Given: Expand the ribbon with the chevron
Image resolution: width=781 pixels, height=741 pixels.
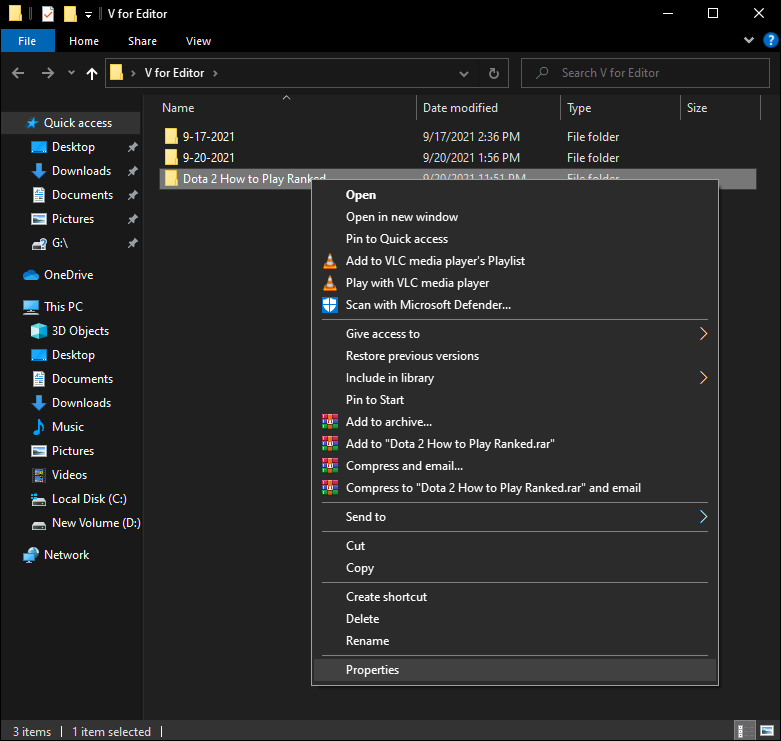Looking at the screenshot, I should tap(749, 41).
